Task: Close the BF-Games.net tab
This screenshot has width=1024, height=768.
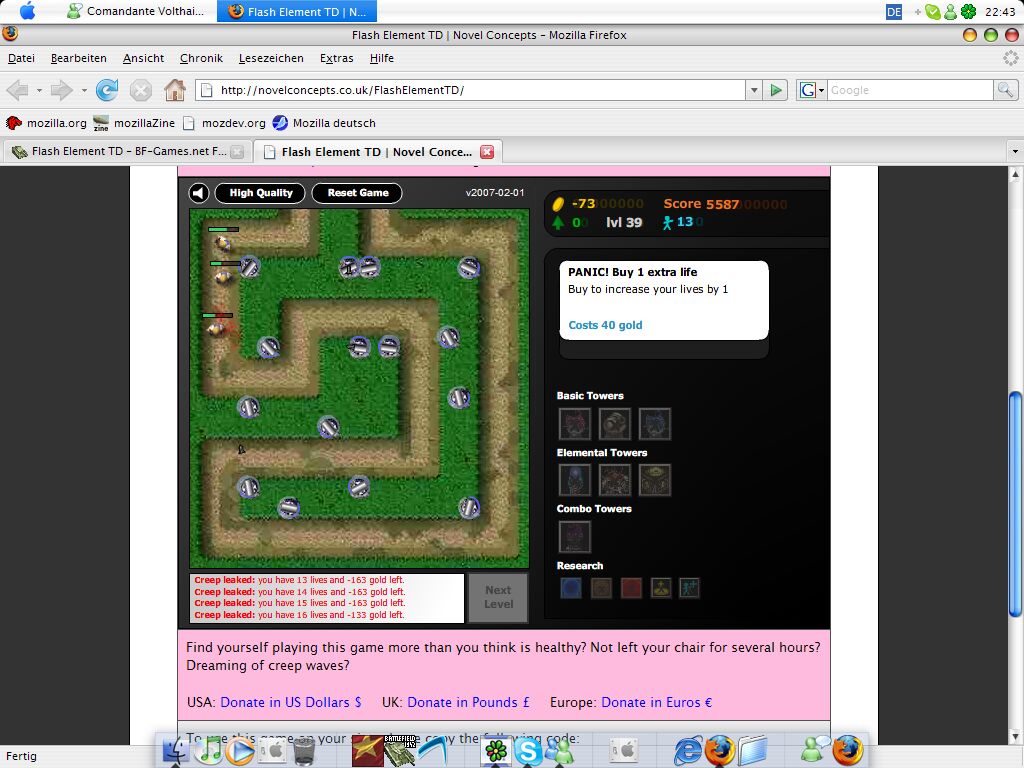Action: click(237, 152)
